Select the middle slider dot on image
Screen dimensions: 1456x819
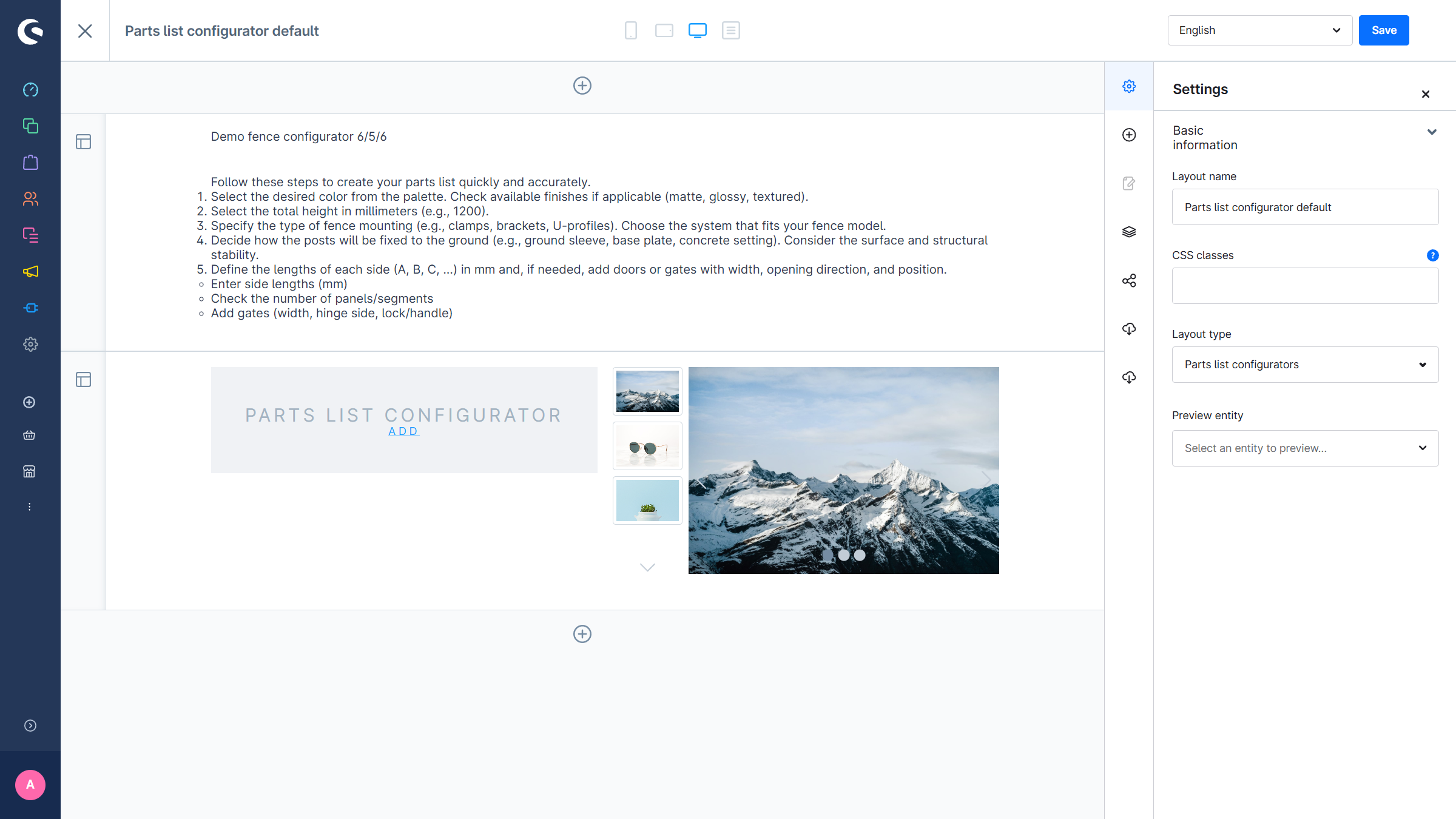[x=844, y=555]
